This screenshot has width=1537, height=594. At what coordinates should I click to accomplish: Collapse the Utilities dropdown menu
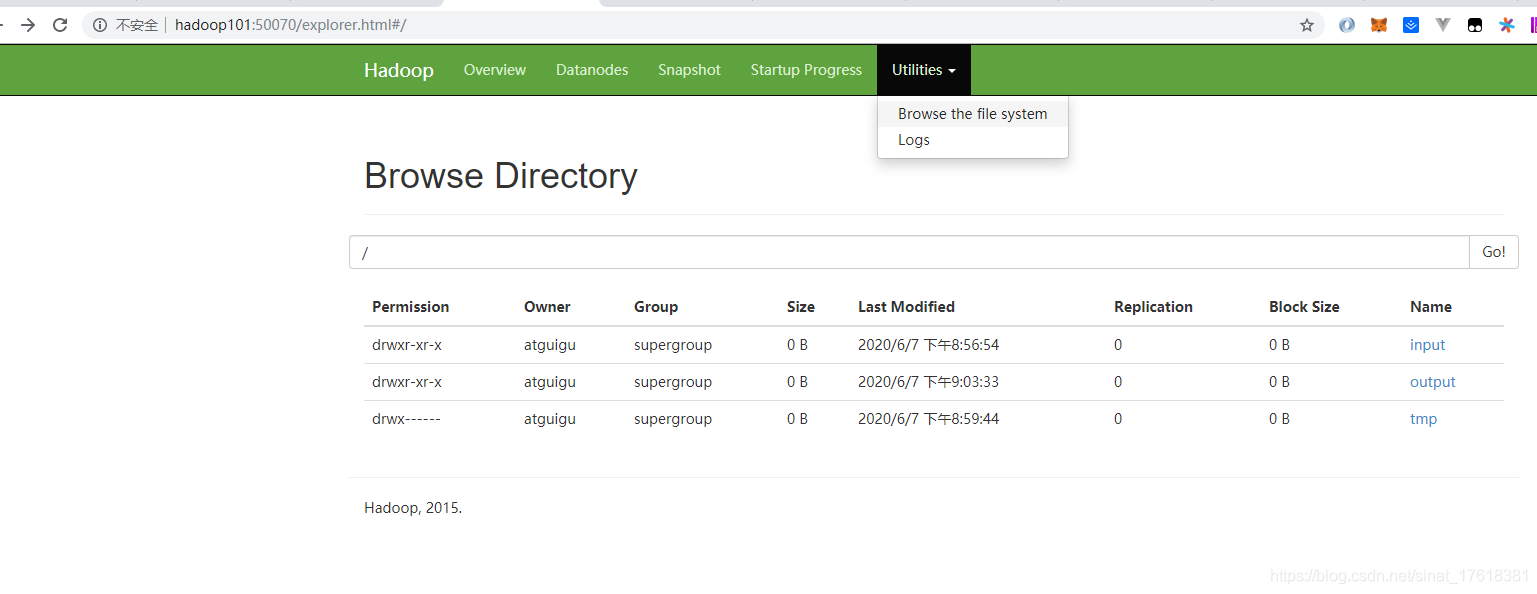[x=924, y=70]
